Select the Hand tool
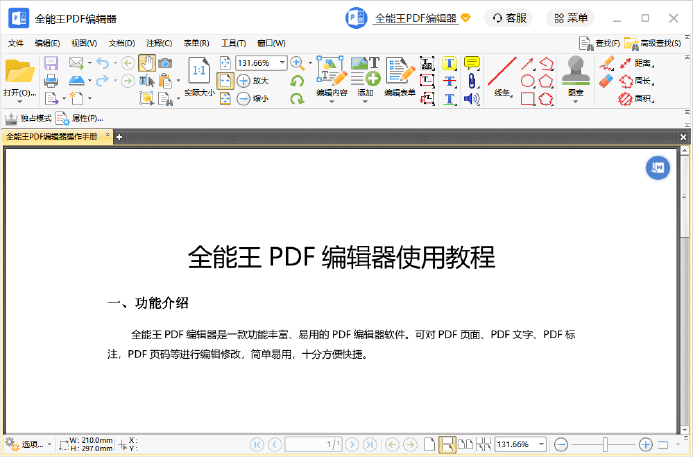Image resolution: width=693 pixels, height=457 pixels. [146, 62]
